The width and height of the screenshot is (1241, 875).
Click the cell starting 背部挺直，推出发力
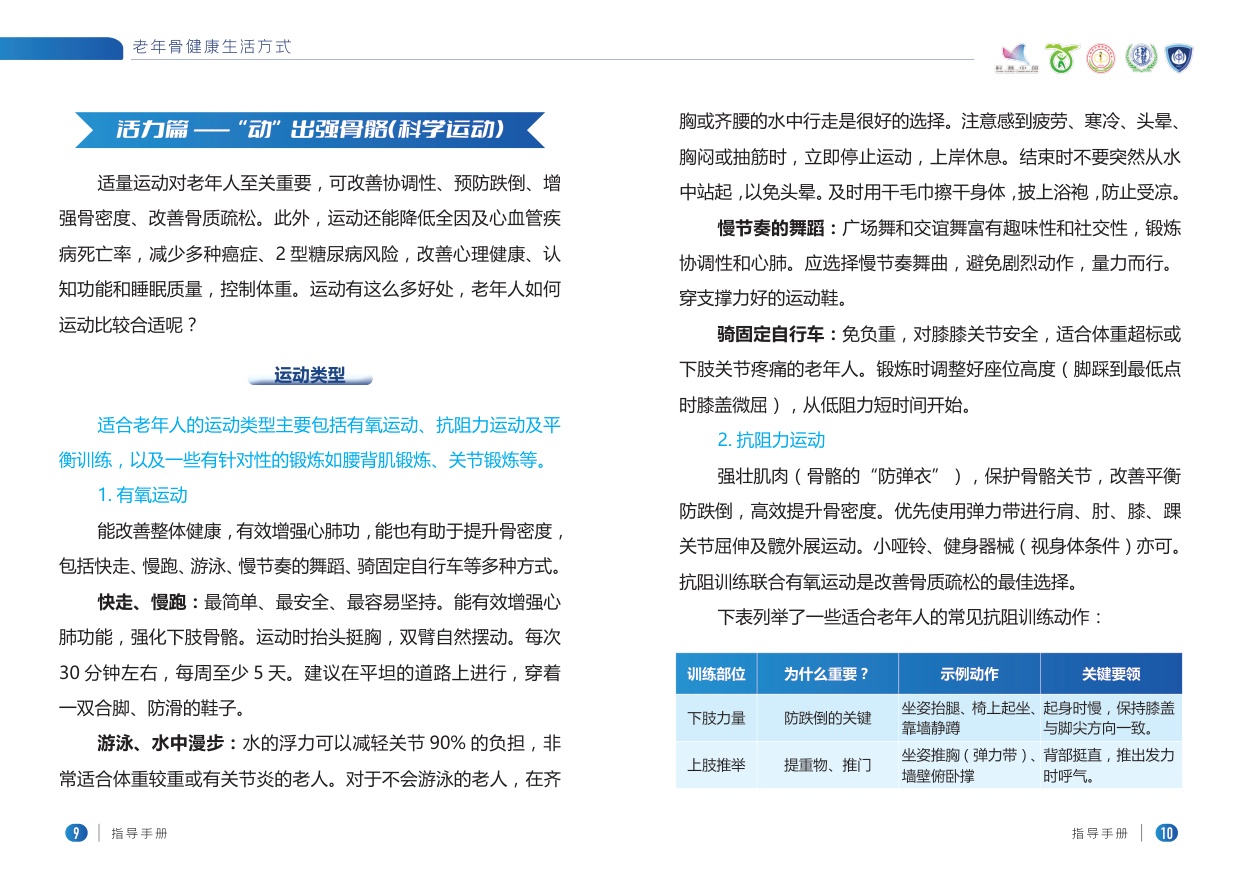tap(1110, 765)
